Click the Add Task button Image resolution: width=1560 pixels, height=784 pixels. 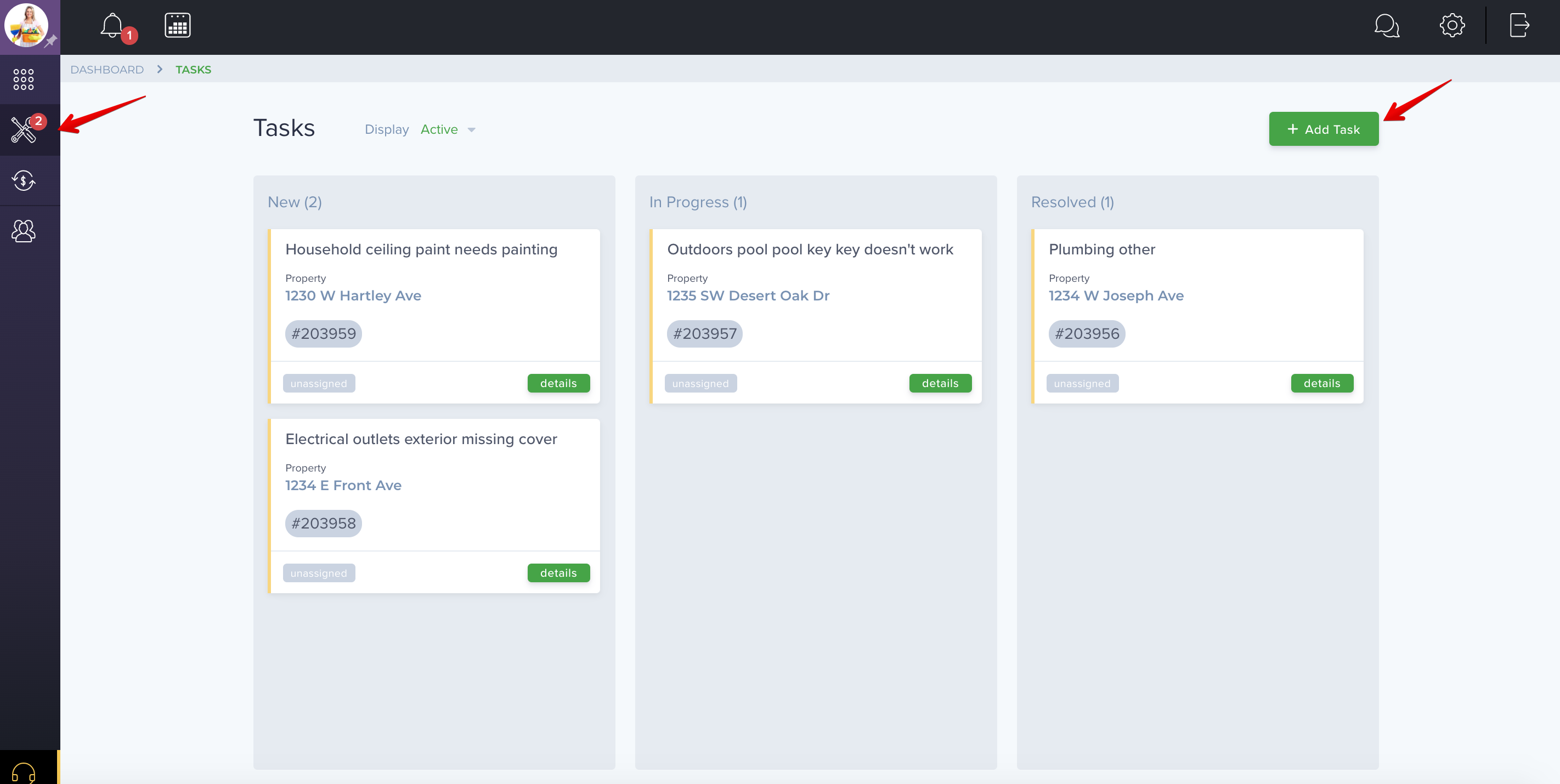[x=1324, y=129]
